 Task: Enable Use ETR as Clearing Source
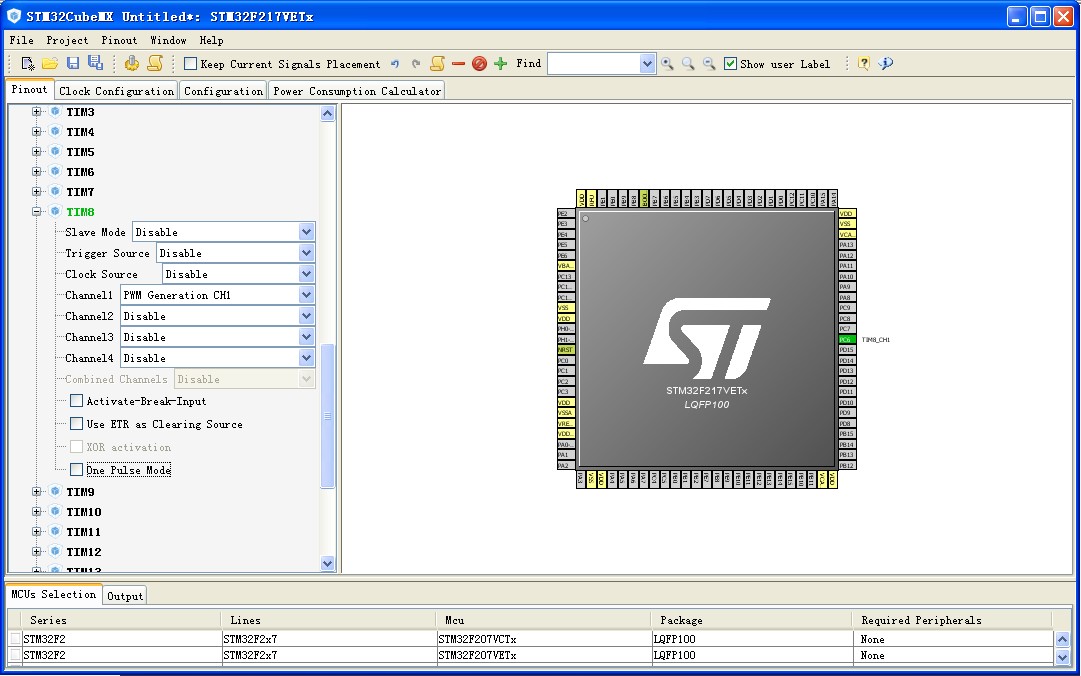click(x=77, y=424)
